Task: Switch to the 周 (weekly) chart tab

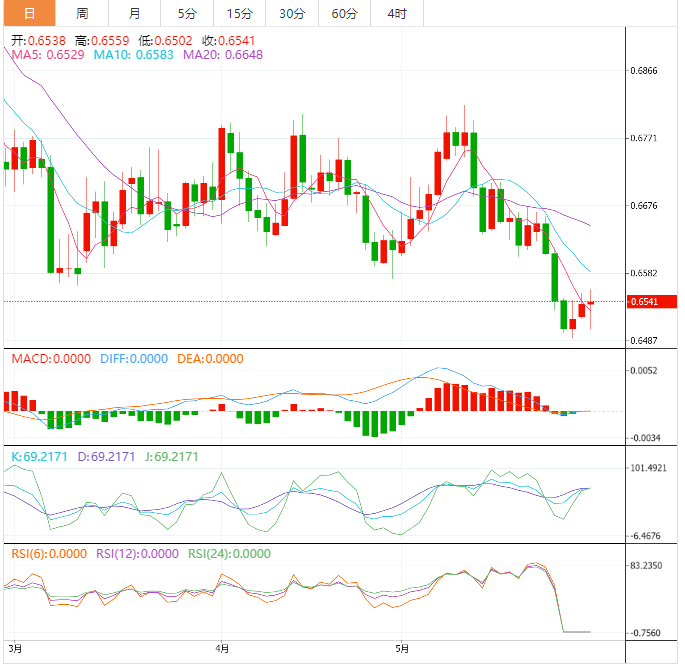Action: pos(82,13)
